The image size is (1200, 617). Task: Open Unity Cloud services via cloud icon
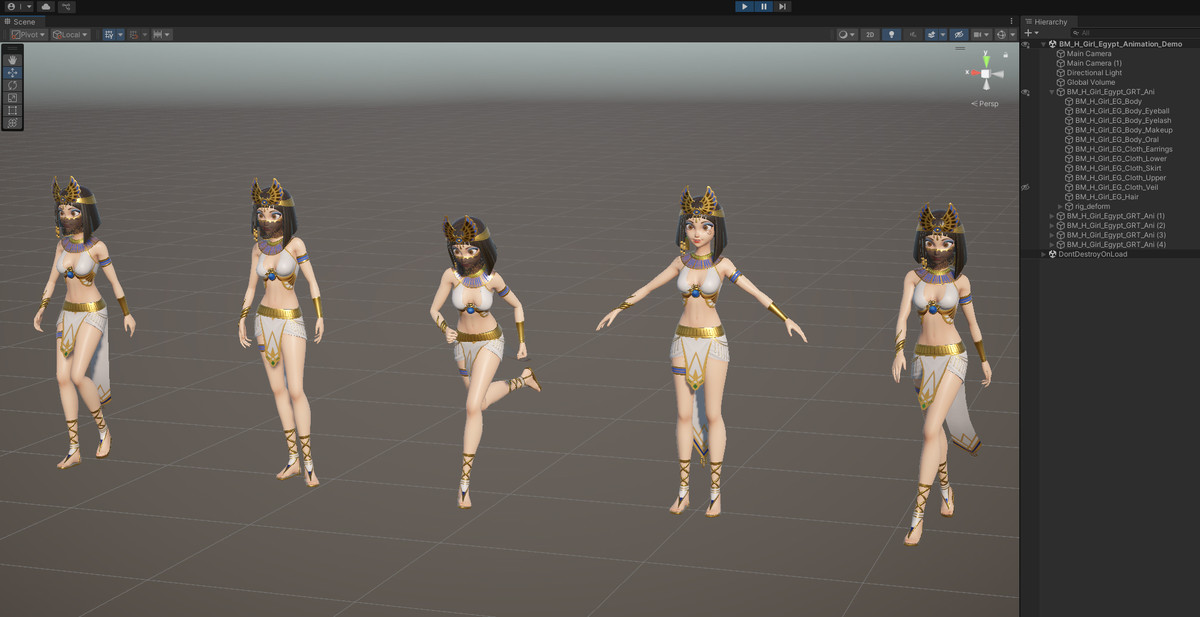coord(46,6)
